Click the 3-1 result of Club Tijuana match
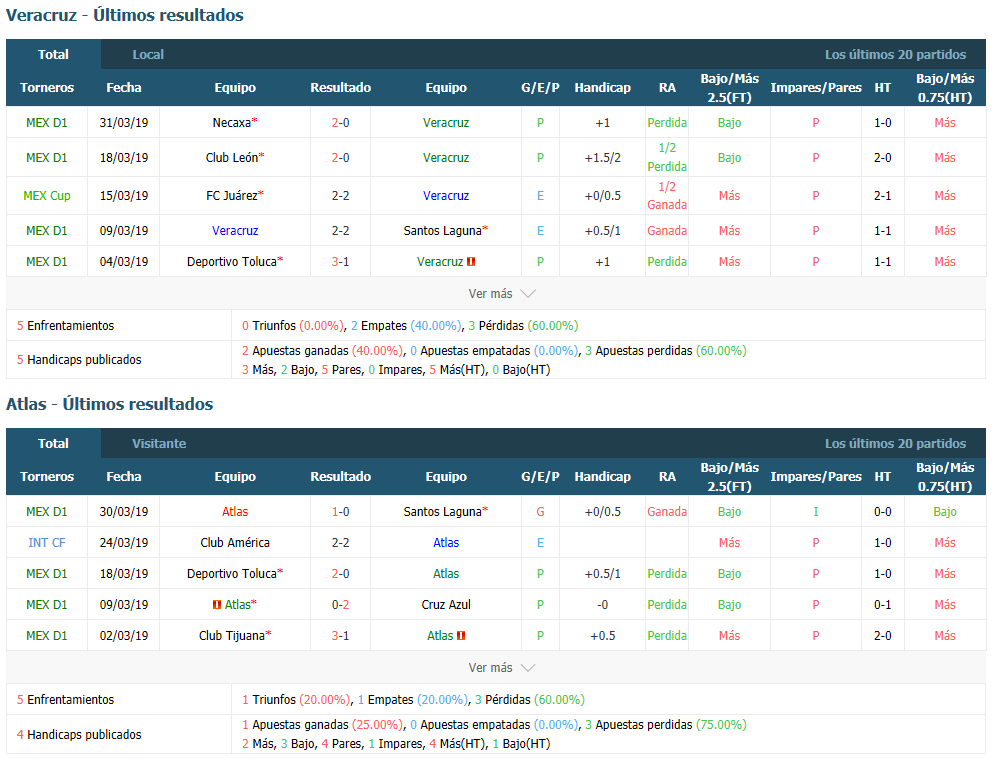 (x=340, y=636)
